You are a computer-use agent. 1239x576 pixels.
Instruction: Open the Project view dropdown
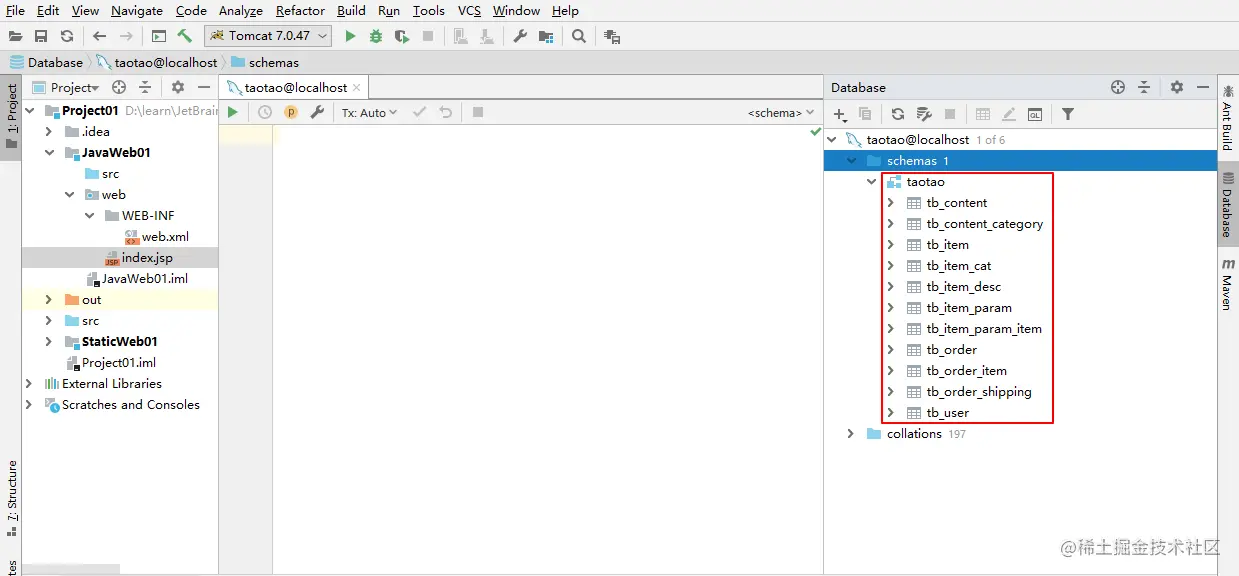pyautogui.click(x=67, y=87)
